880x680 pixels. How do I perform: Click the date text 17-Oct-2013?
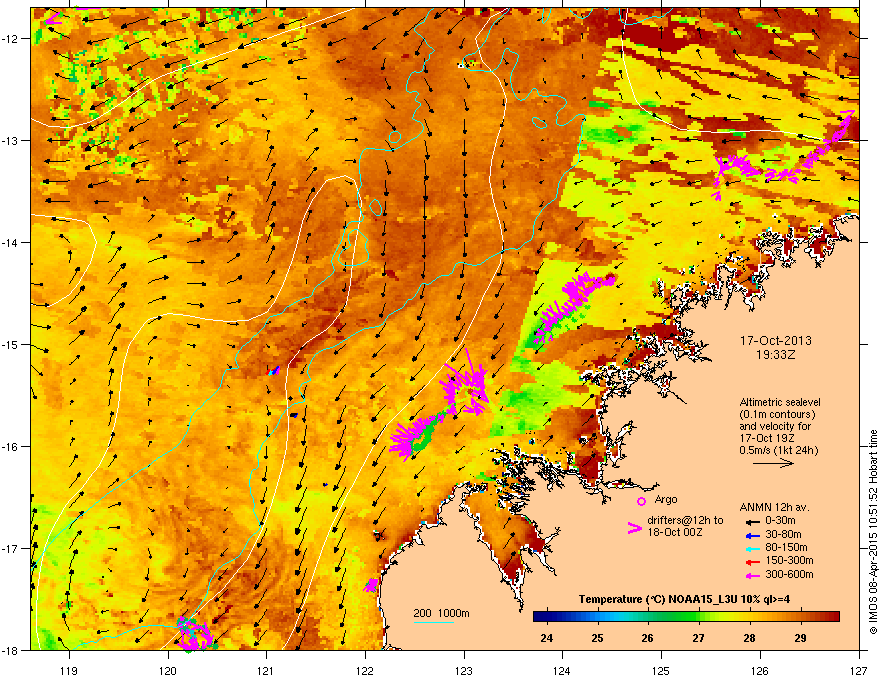click(x=775, y=341)
